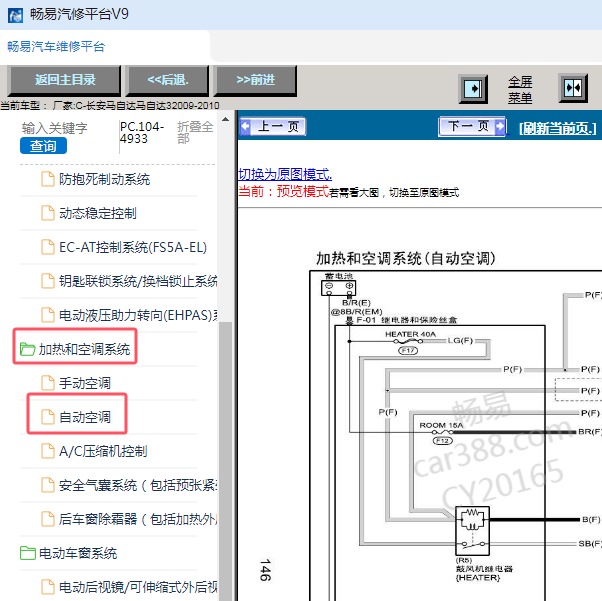Focus the 输入关键字 keyword field
The height and width of the screenshot is (601, 602).
tap(55, 128)
